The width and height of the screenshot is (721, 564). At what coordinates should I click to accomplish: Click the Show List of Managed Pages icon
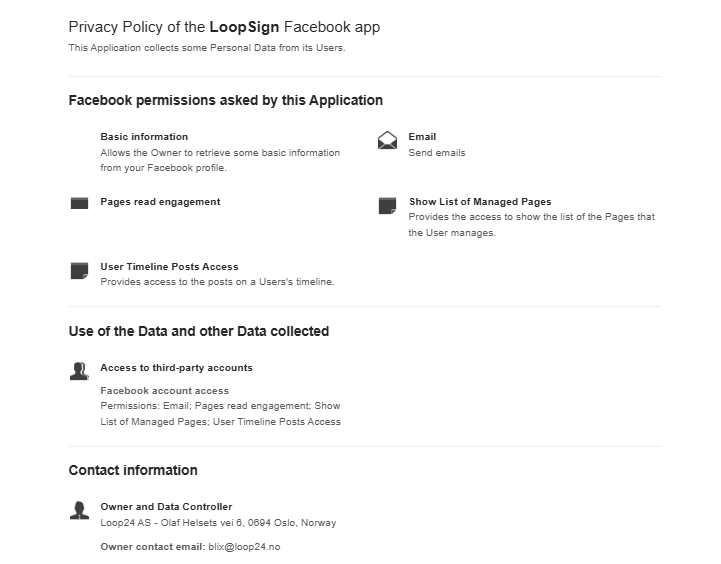point(387,206)
